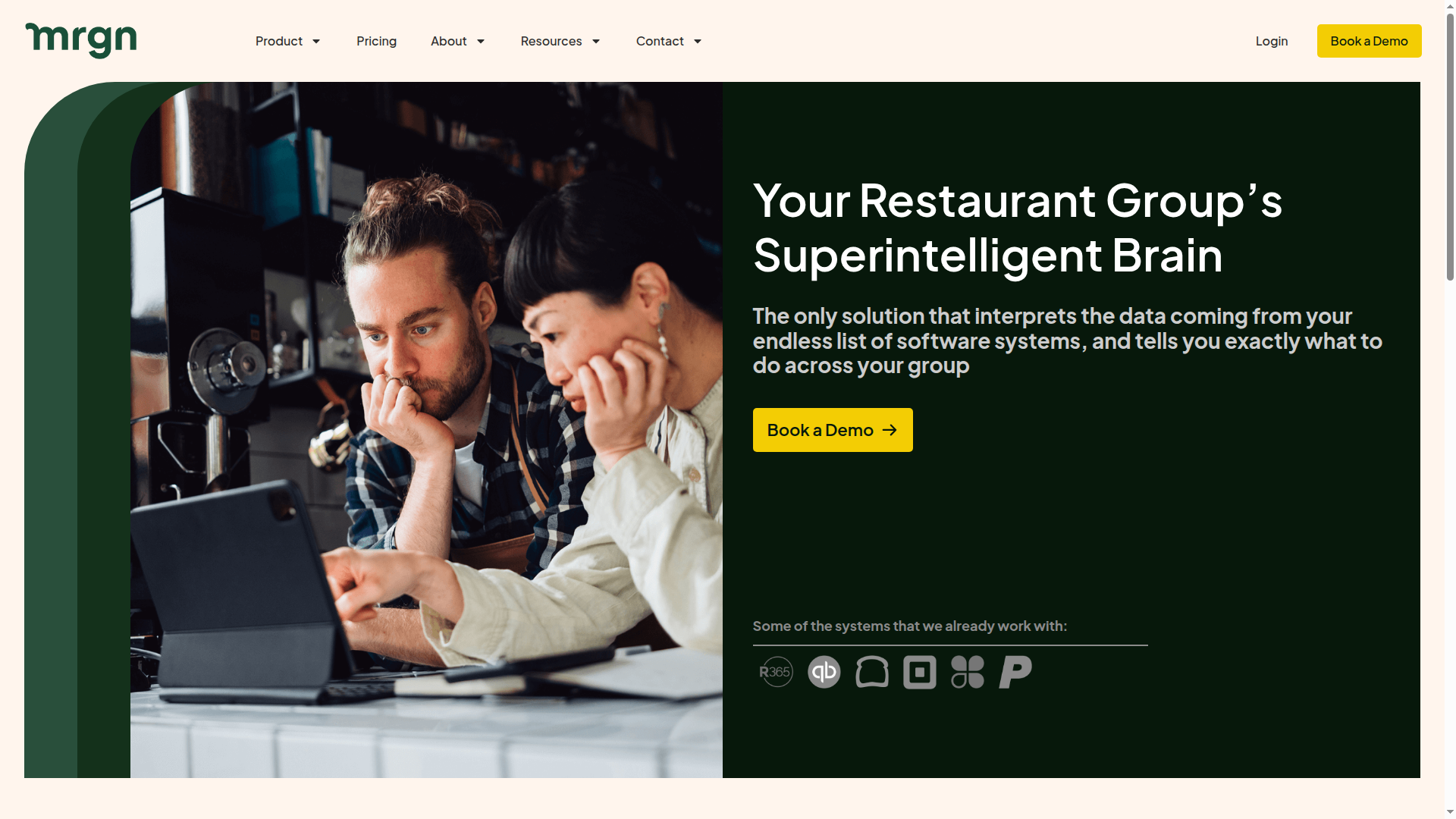1456x819 pixels.
Task: Click the Toast integration logo
Action: [x=872, y=672]
